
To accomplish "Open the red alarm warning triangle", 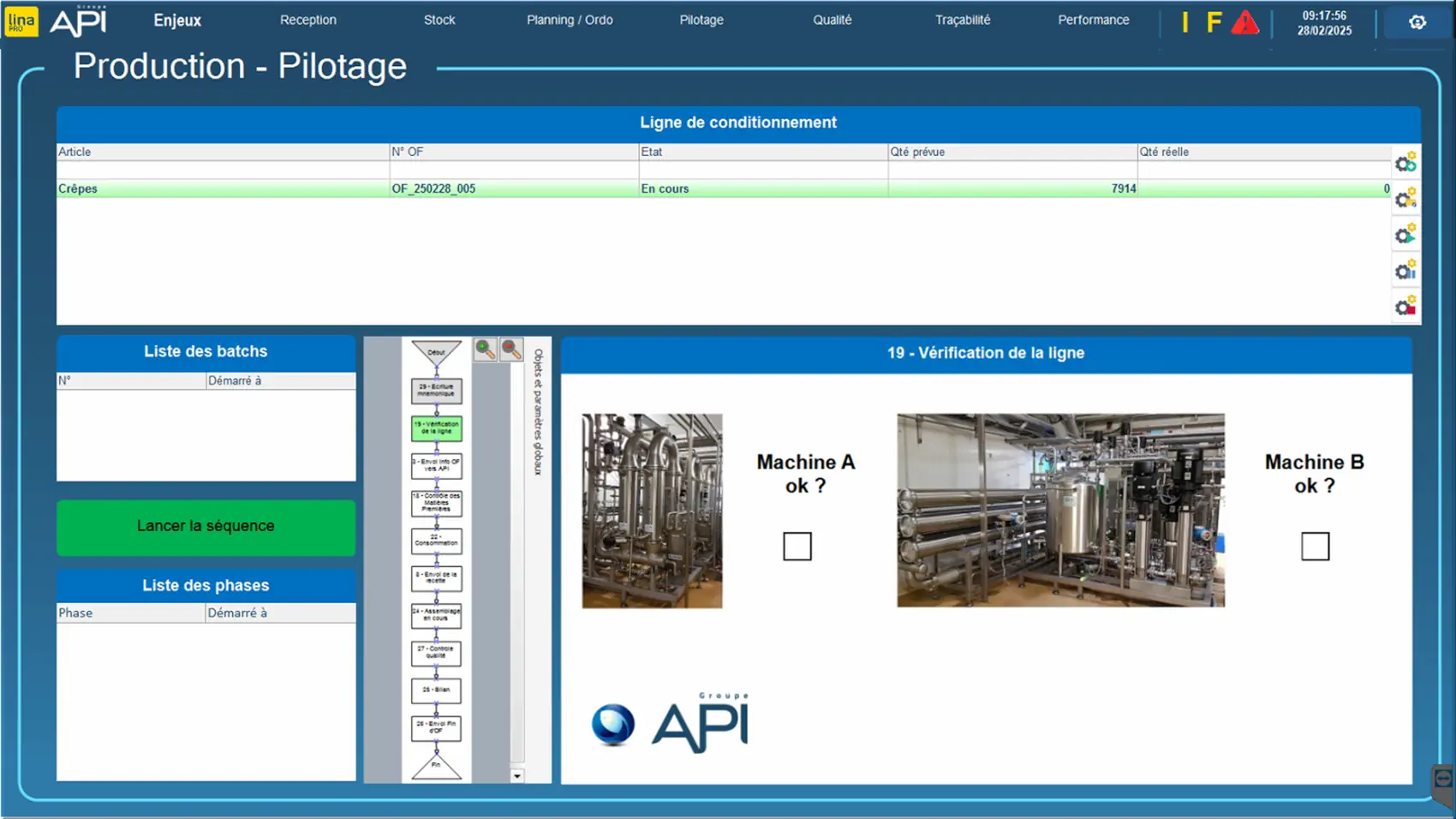I will click(1244, 22).
